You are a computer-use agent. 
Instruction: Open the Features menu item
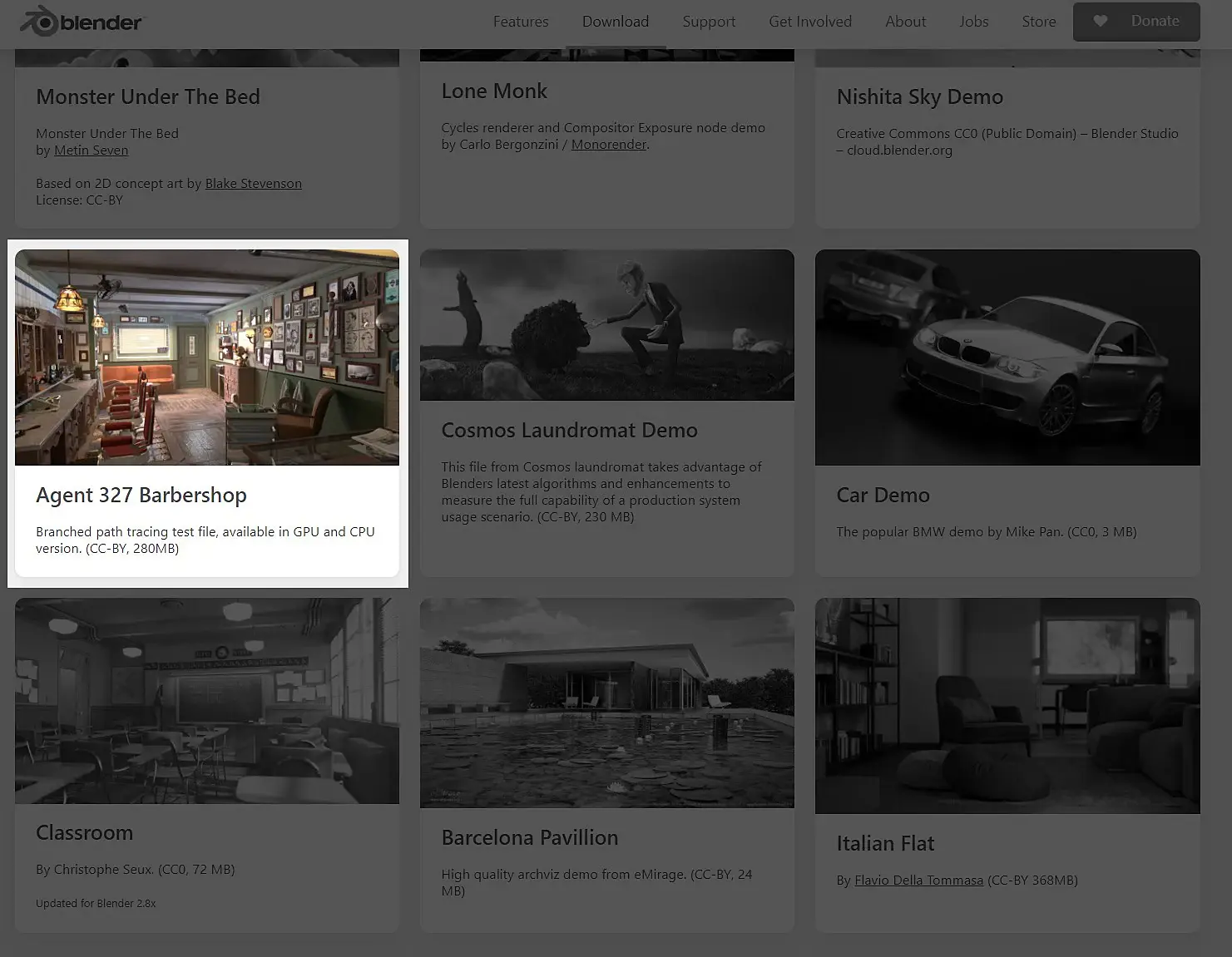(521, 22)
